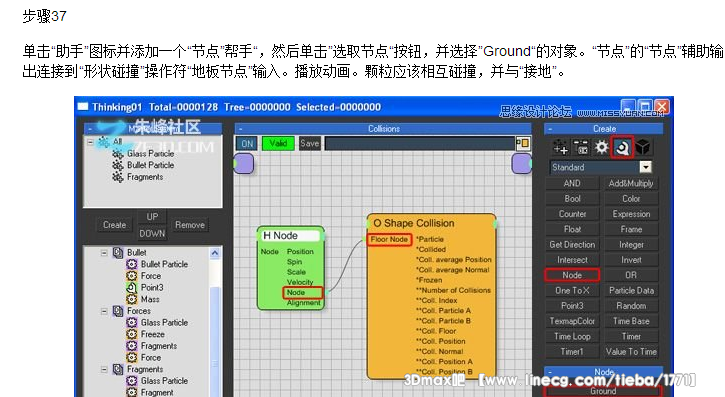
Task: Click the Velocity output on H Node
Action: coord(300,282)
